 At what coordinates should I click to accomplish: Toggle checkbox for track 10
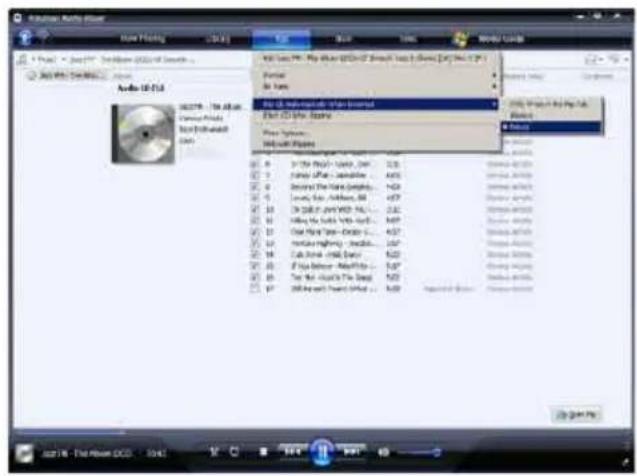point(255,210)
